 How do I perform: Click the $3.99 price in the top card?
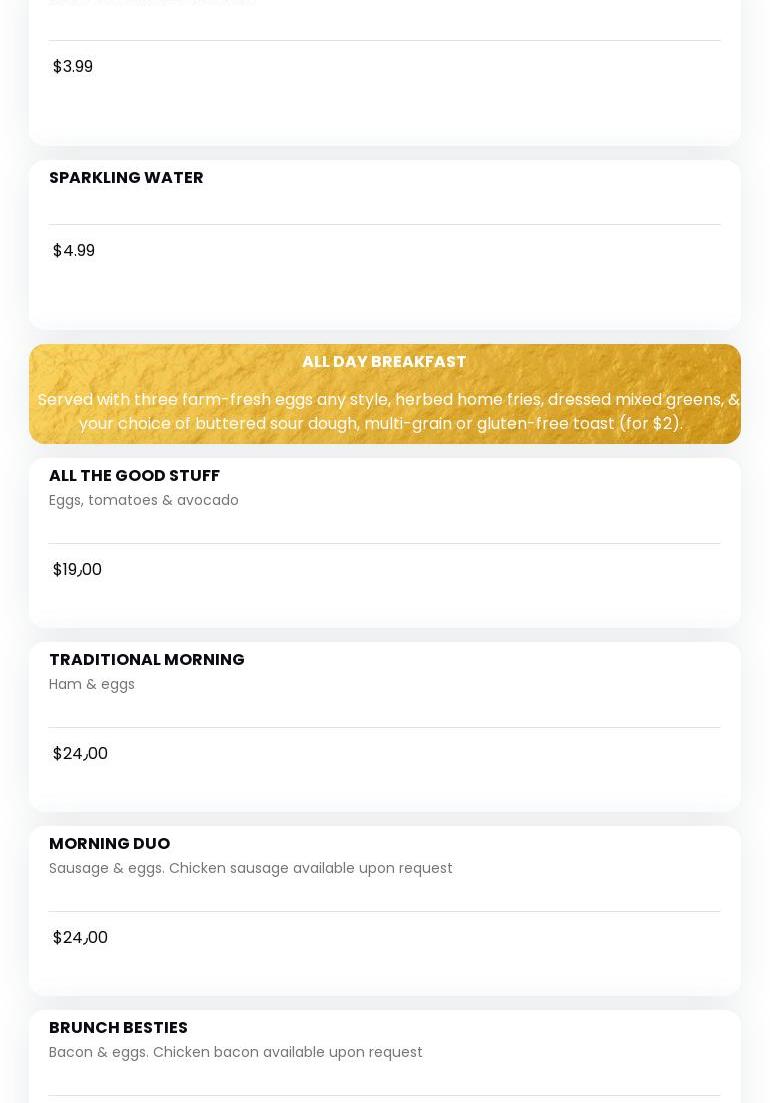(72, 67)
